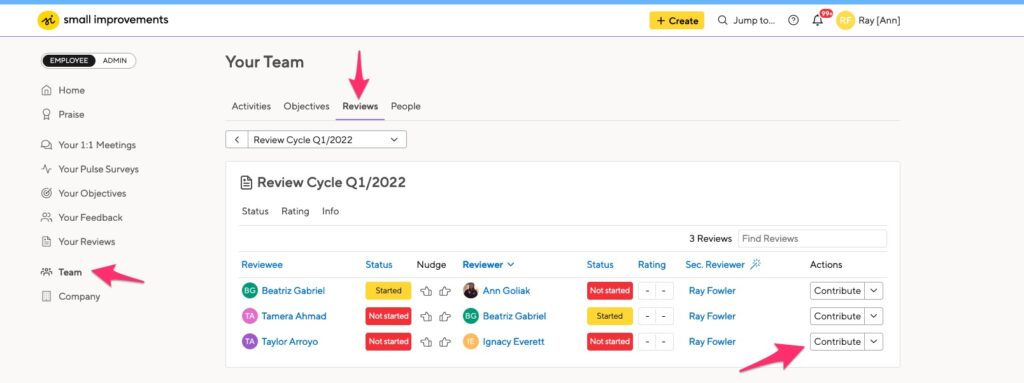Click the Team group icon
Screen dimensions: 1024x383
46,272
